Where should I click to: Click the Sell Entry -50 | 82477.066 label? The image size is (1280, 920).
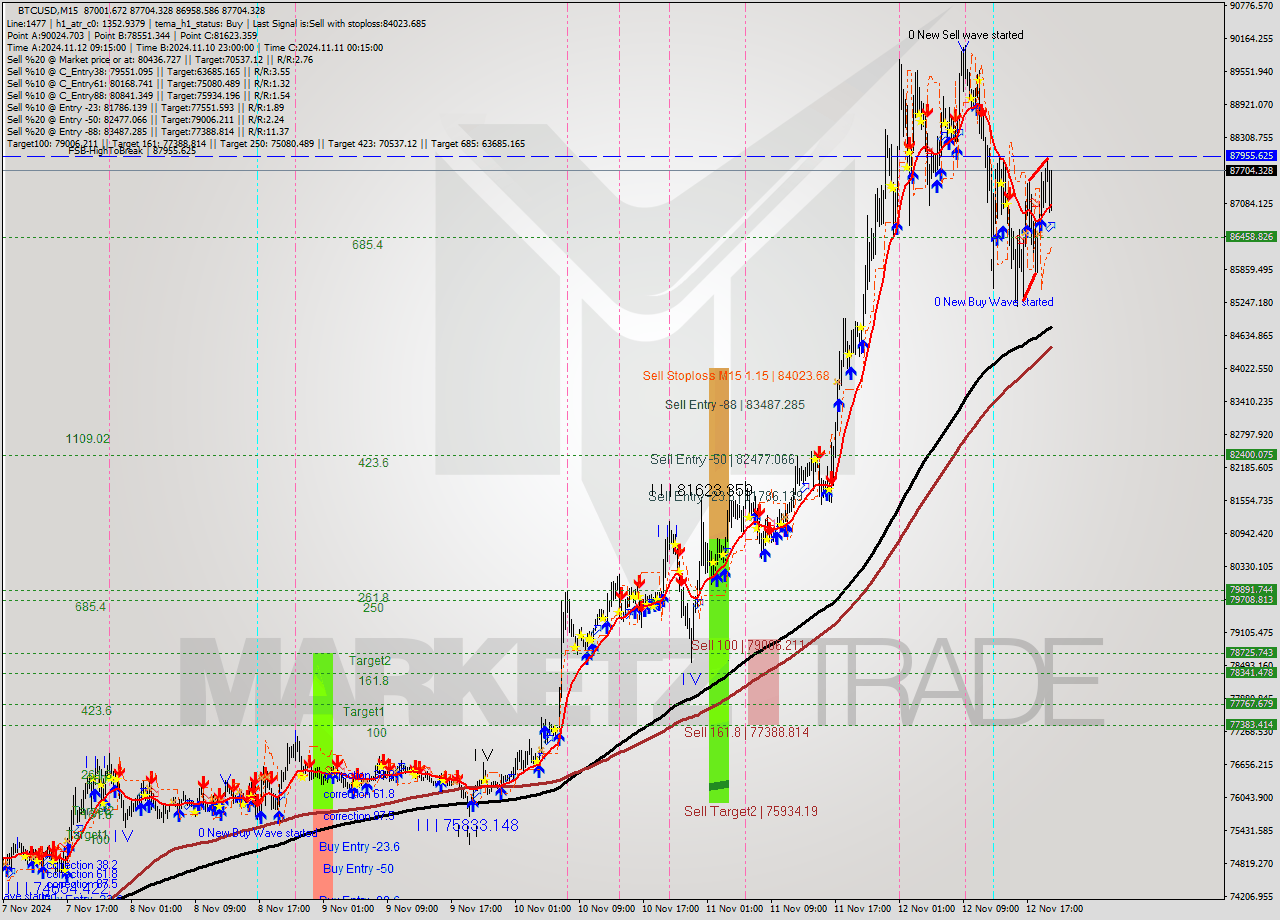click(x=724, y=459)
